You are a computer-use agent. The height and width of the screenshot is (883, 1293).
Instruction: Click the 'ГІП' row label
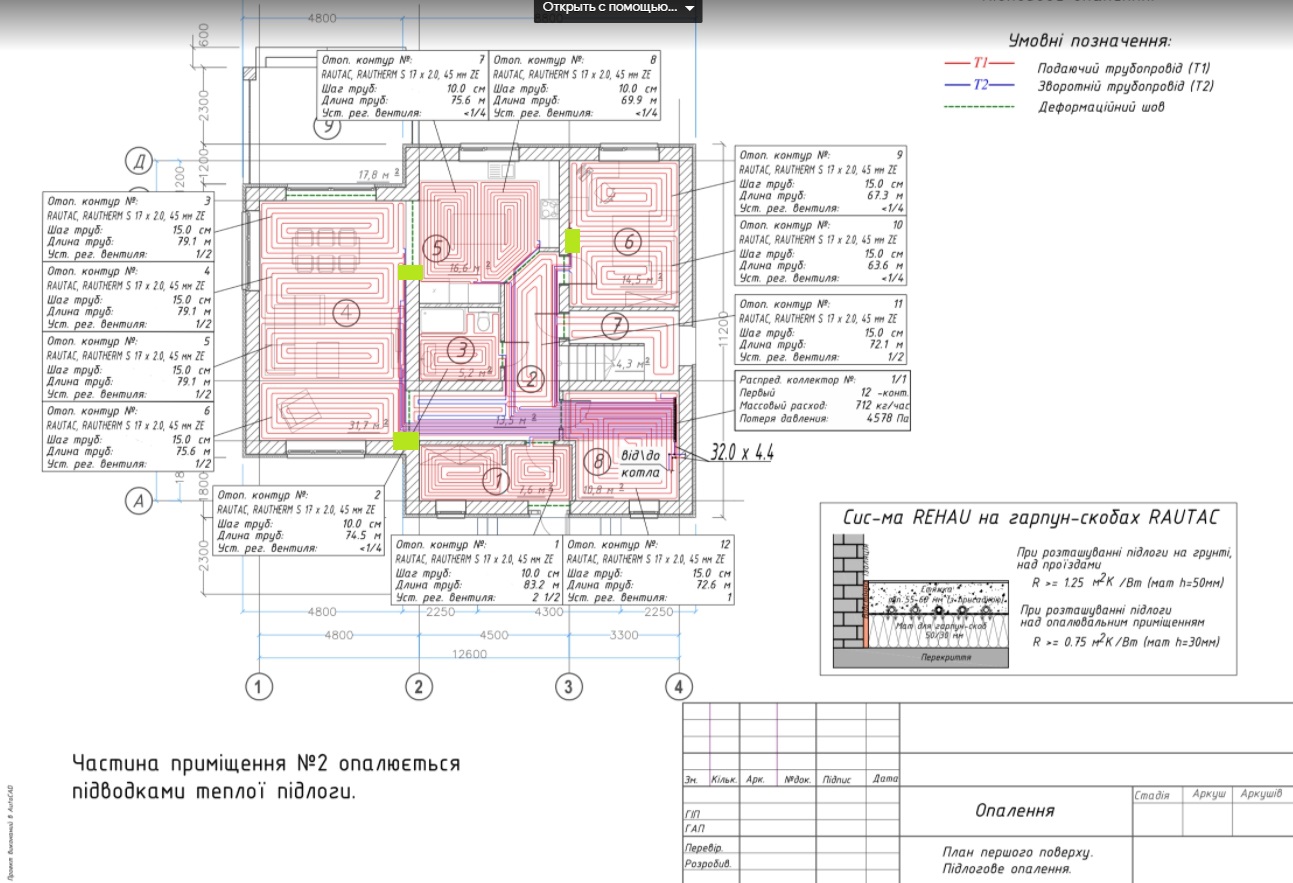click(694, 814)
